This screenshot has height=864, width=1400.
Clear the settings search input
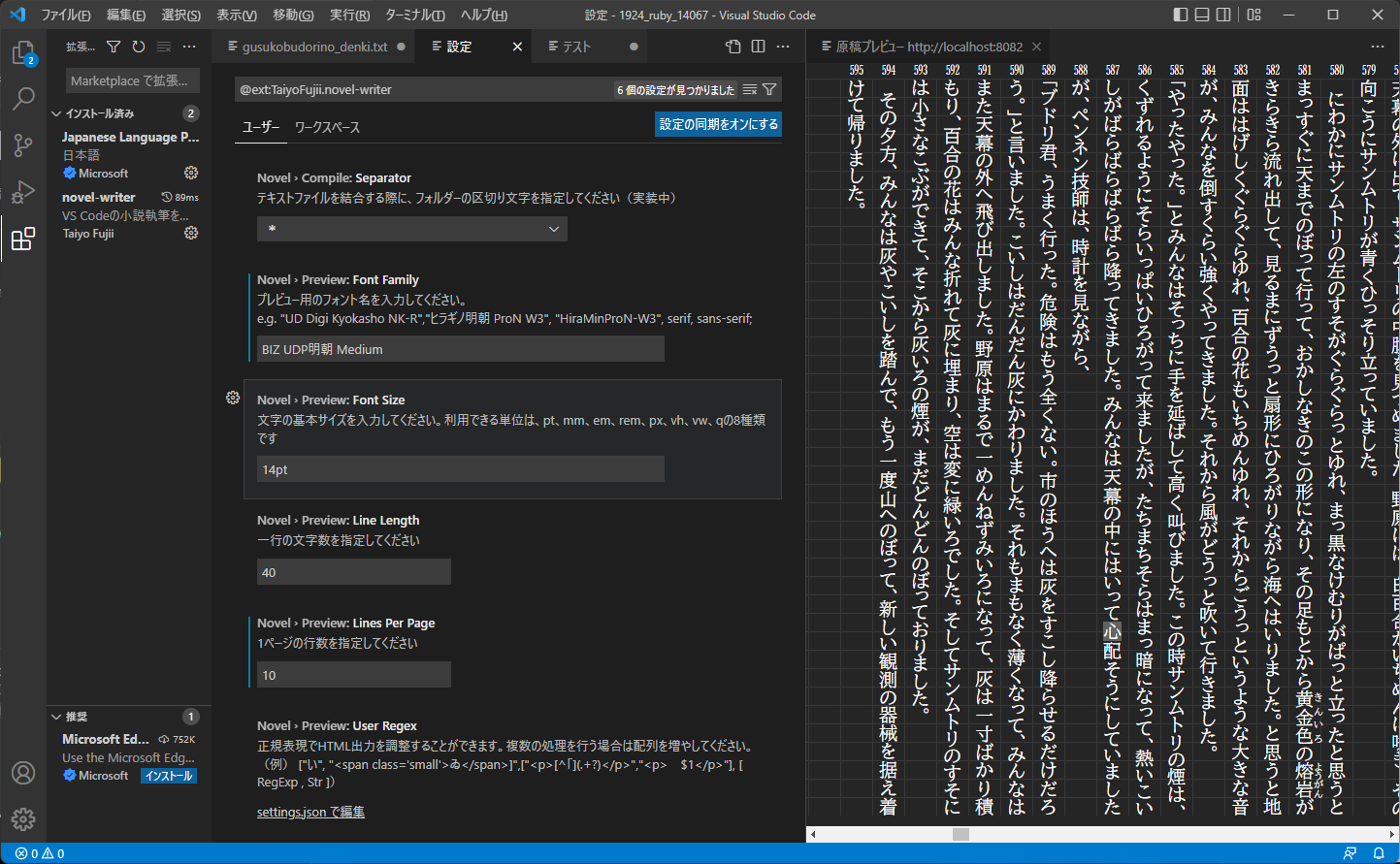(750, 89)
